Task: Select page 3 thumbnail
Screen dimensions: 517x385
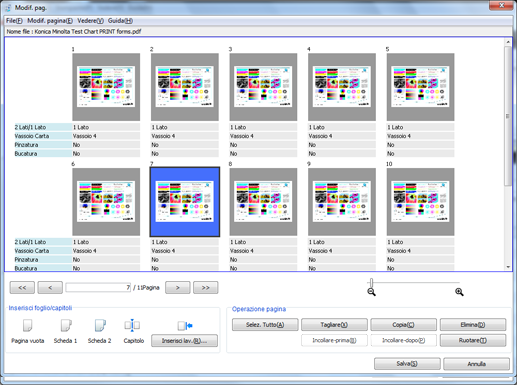Action: tap(263, 87)
